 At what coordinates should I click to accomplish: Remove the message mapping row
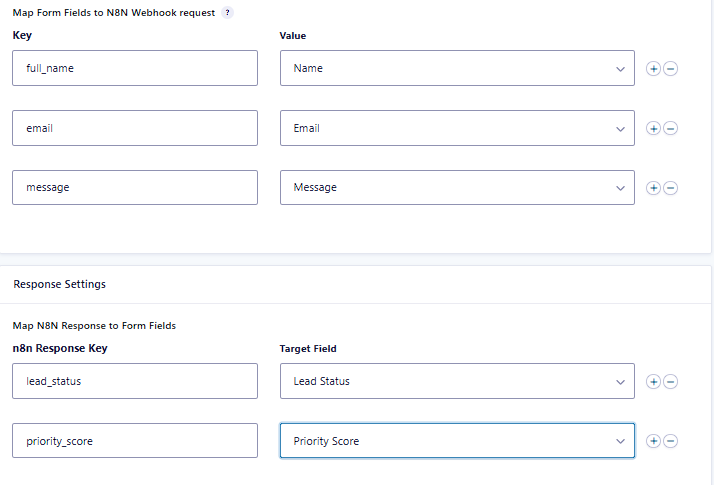671,187
